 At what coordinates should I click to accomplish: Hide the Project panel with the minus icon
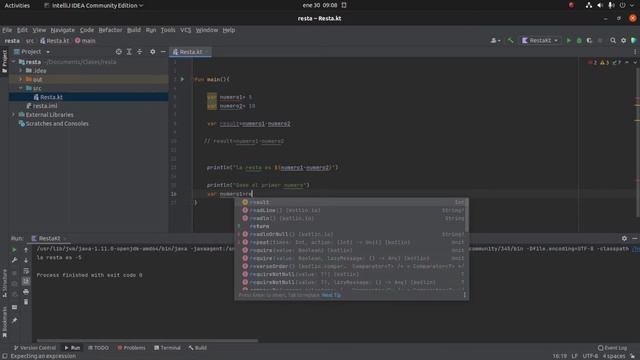[x=163, y=52]
